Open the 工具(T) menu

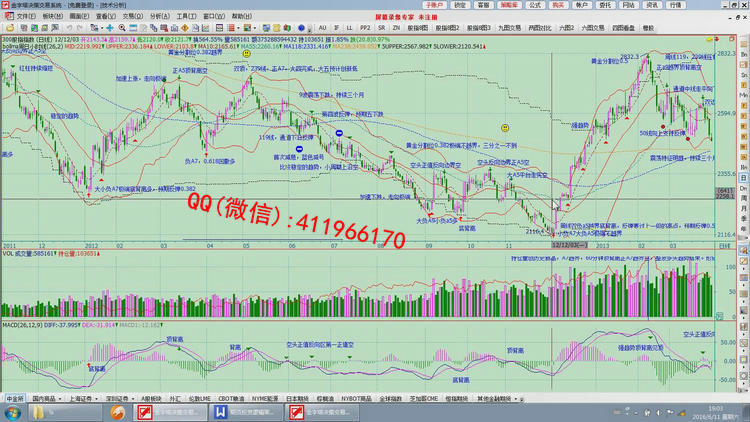(x=187, y=16)
